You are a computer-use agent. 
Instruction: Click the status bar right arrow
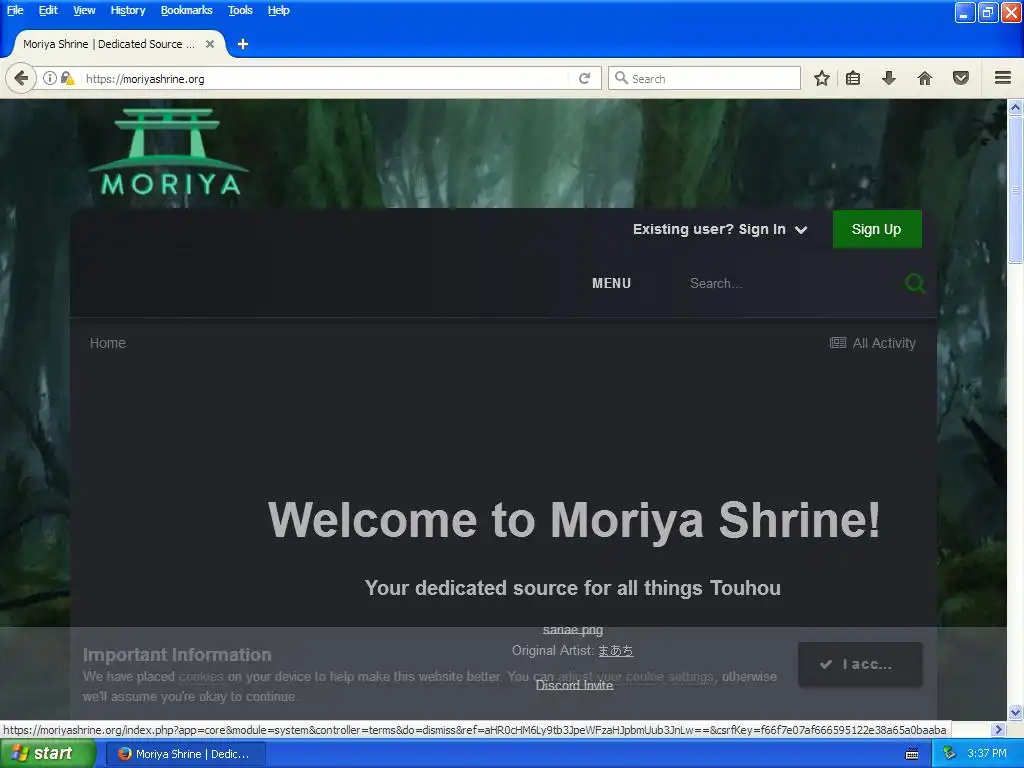(998, 729)
